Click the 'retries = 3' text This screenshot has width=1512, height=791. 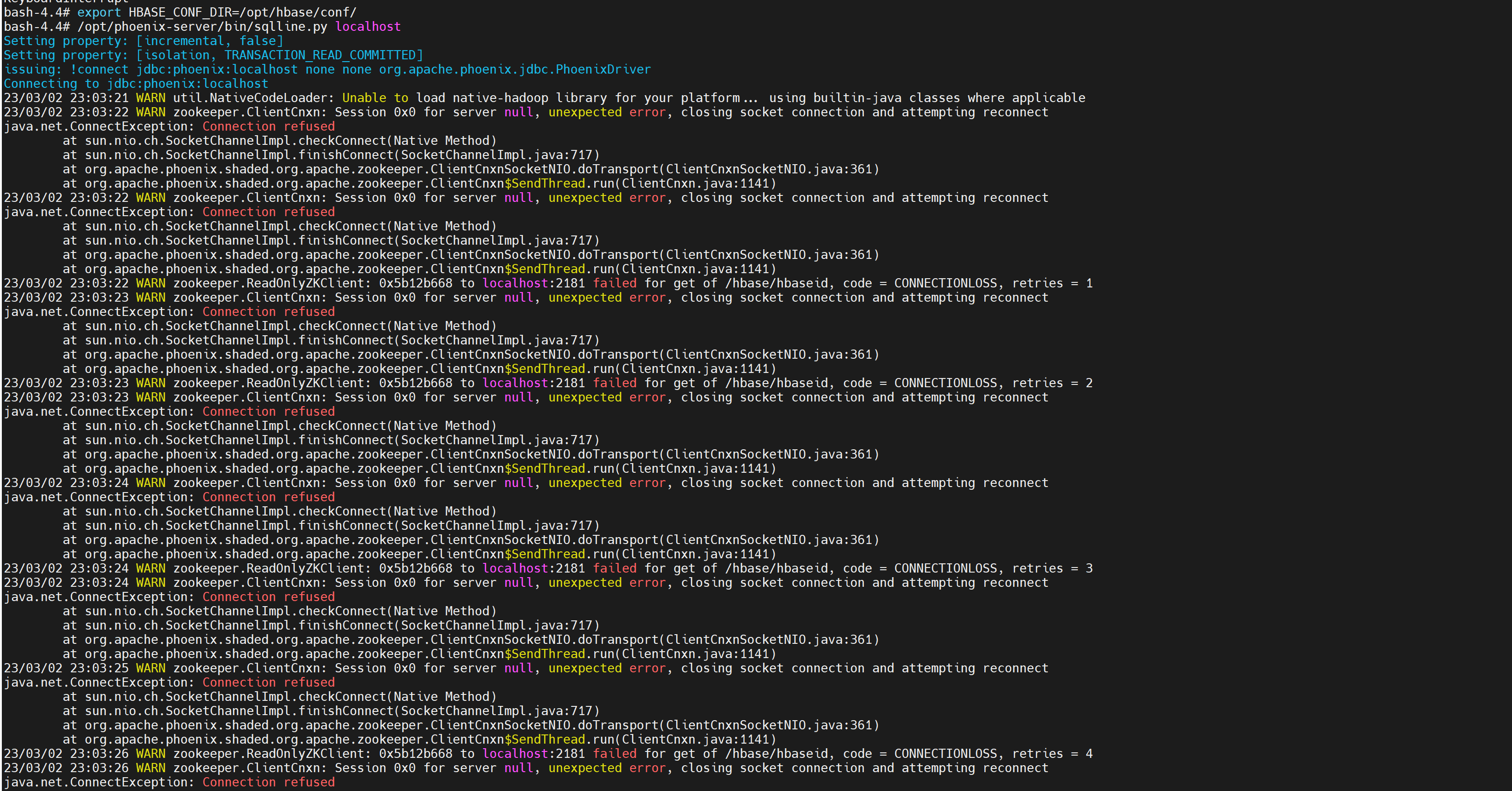tap(1052, 568)
